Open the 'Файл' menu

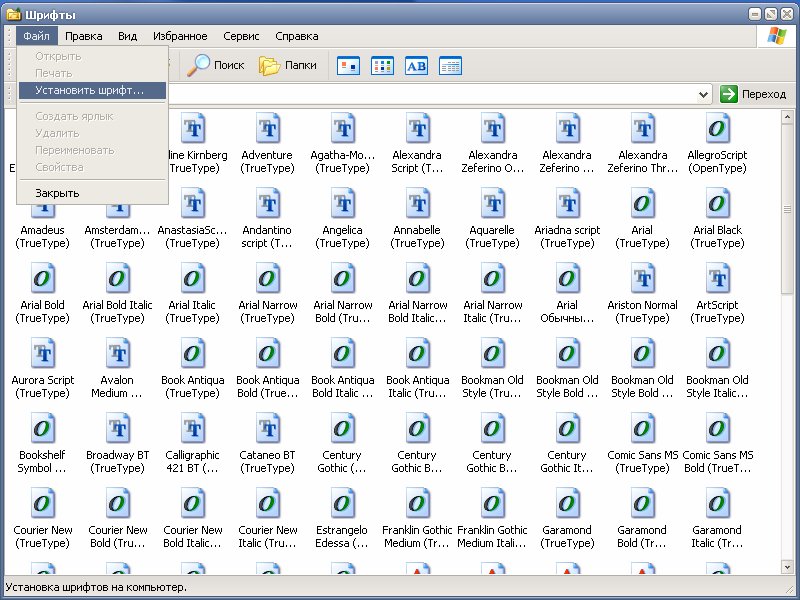[36, 36]
